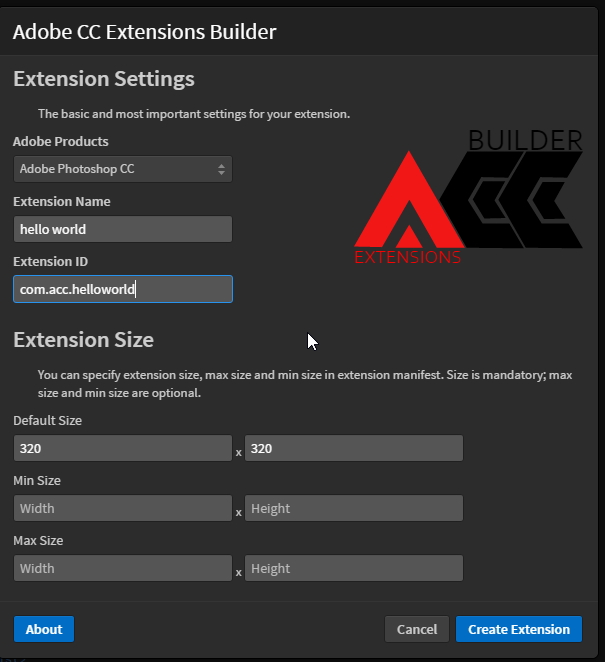Click the Max Size Width field

click(123, 568)
